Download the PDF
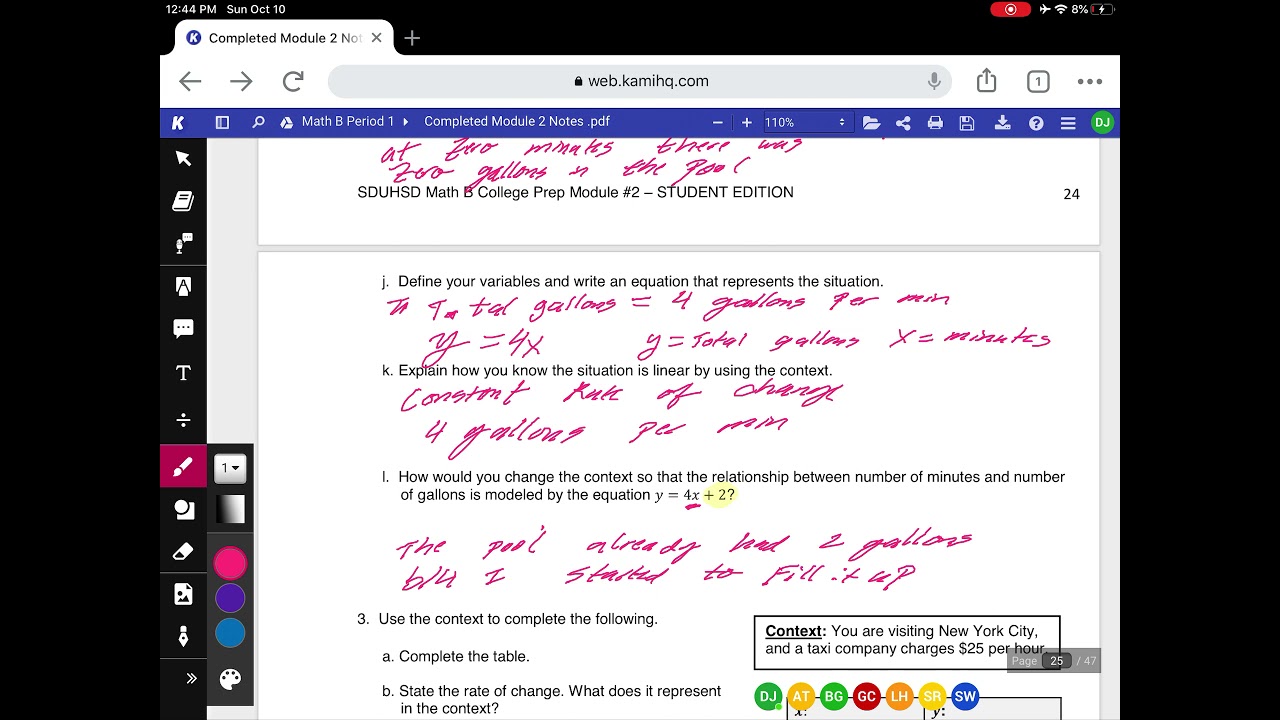Image resolution: width=1280 pixels, height=720 pixels. pos(1002,123)
